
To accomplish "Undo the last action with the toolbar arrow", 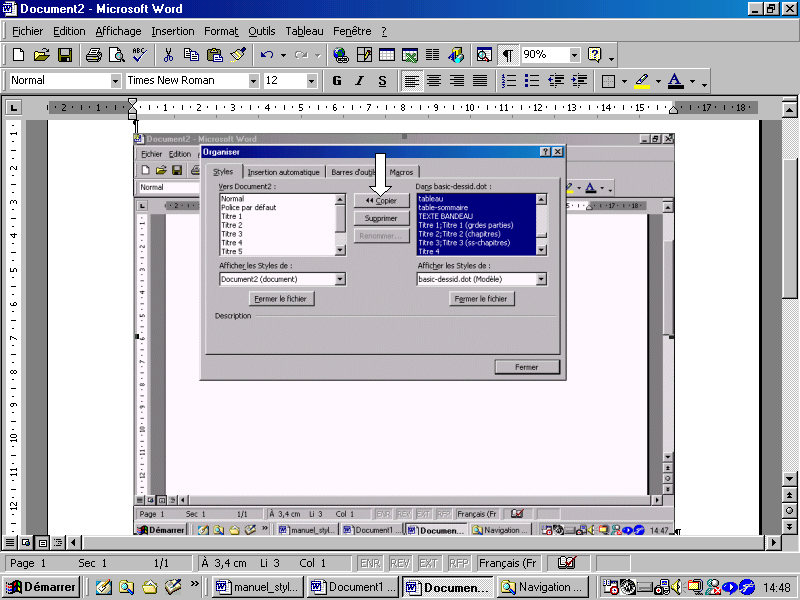I will coord(267,55).
